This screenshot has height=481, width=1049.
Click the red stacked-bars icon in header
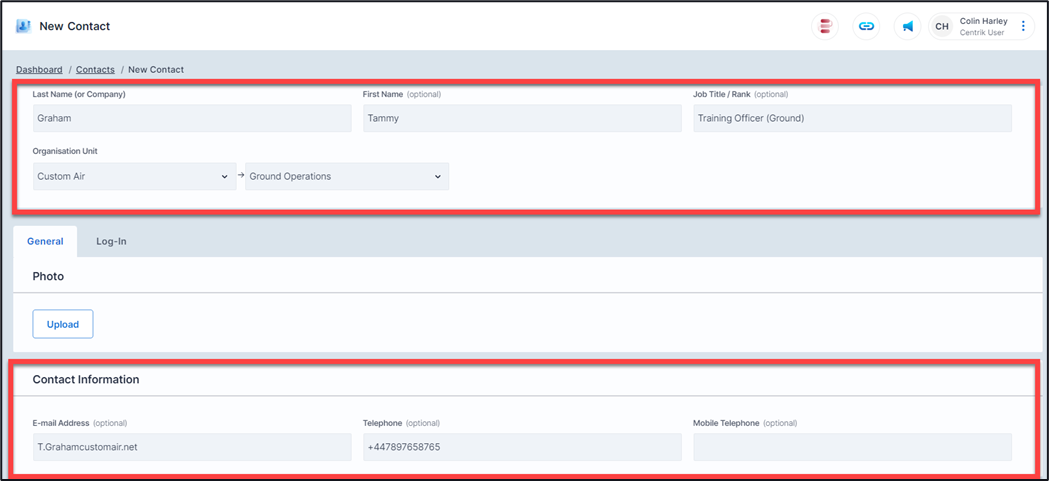pyautogui.click(x=825, y=27)
